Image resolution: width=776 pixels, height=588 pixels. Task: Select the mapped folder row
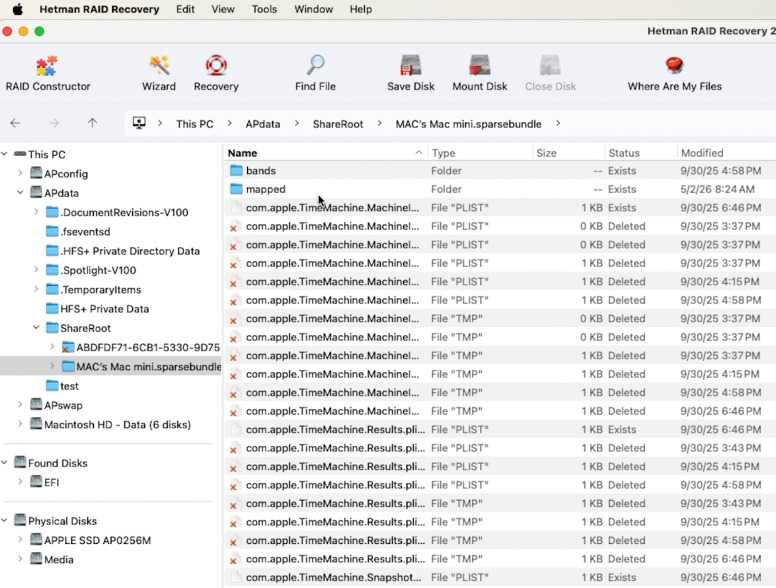500,189
